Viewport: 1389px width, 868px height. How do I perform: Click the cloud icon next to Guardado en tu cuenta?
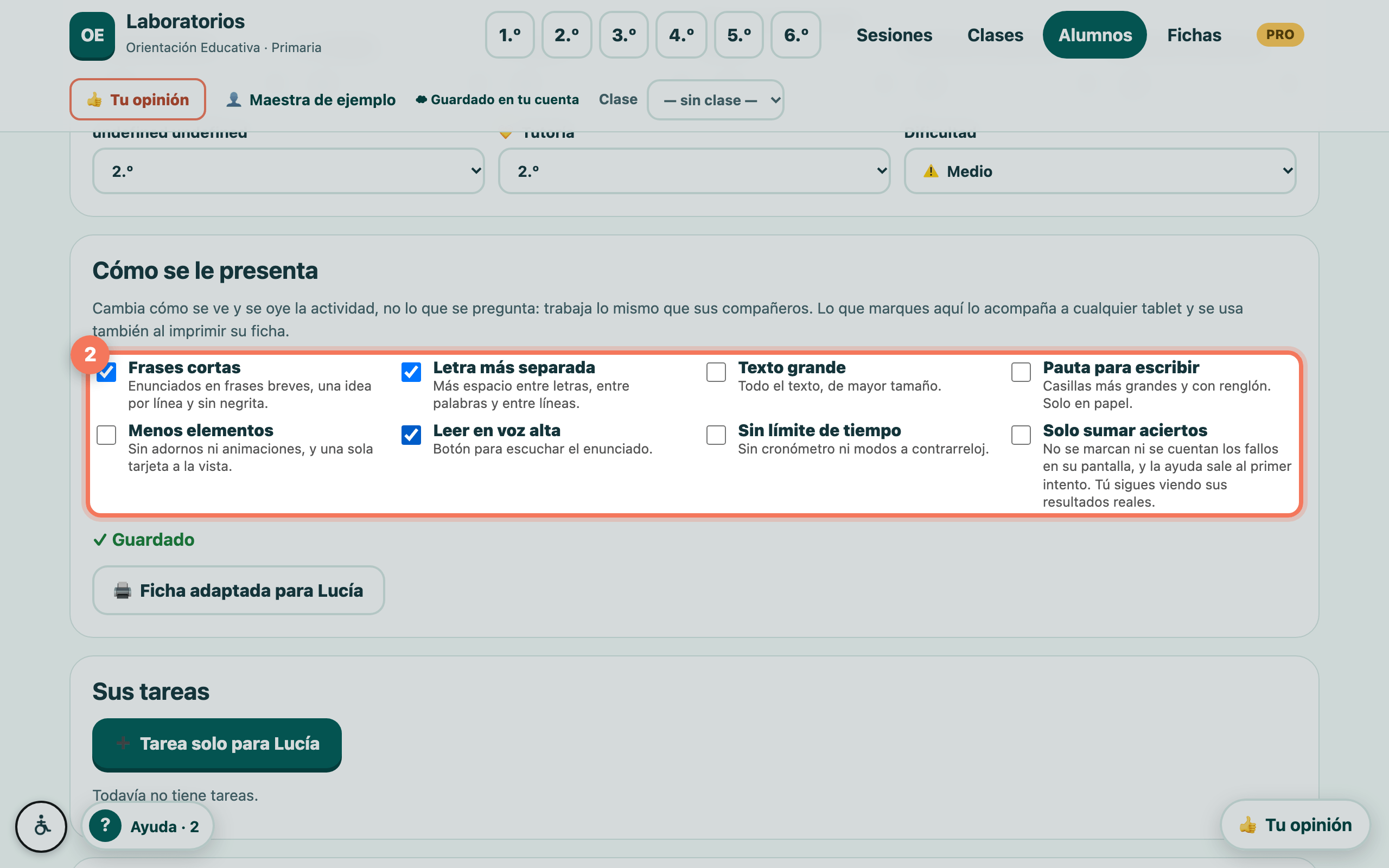pyautogui.click(x=421, y=99)
